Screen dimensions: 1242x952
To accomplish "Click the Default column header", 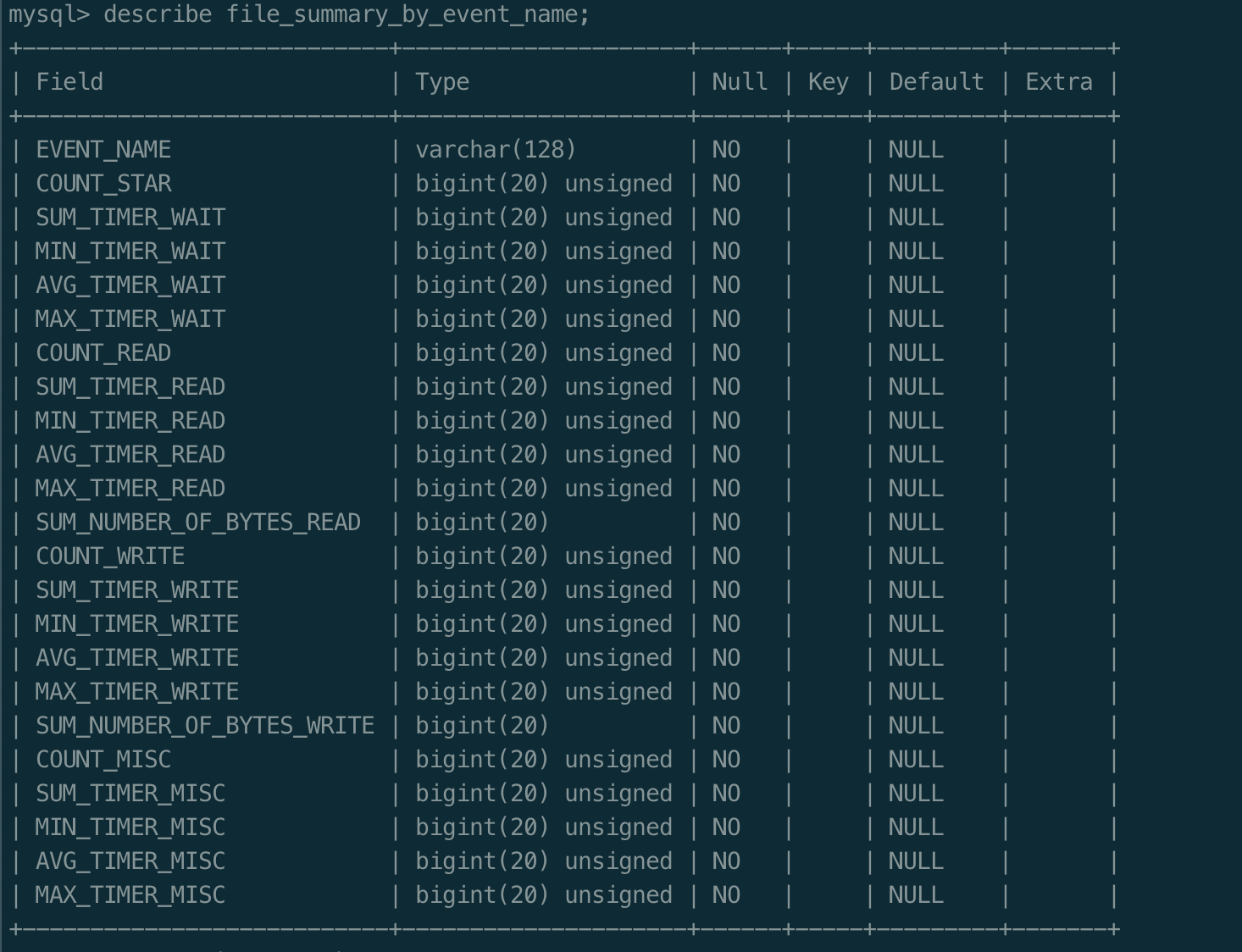I will coord(936,82).
